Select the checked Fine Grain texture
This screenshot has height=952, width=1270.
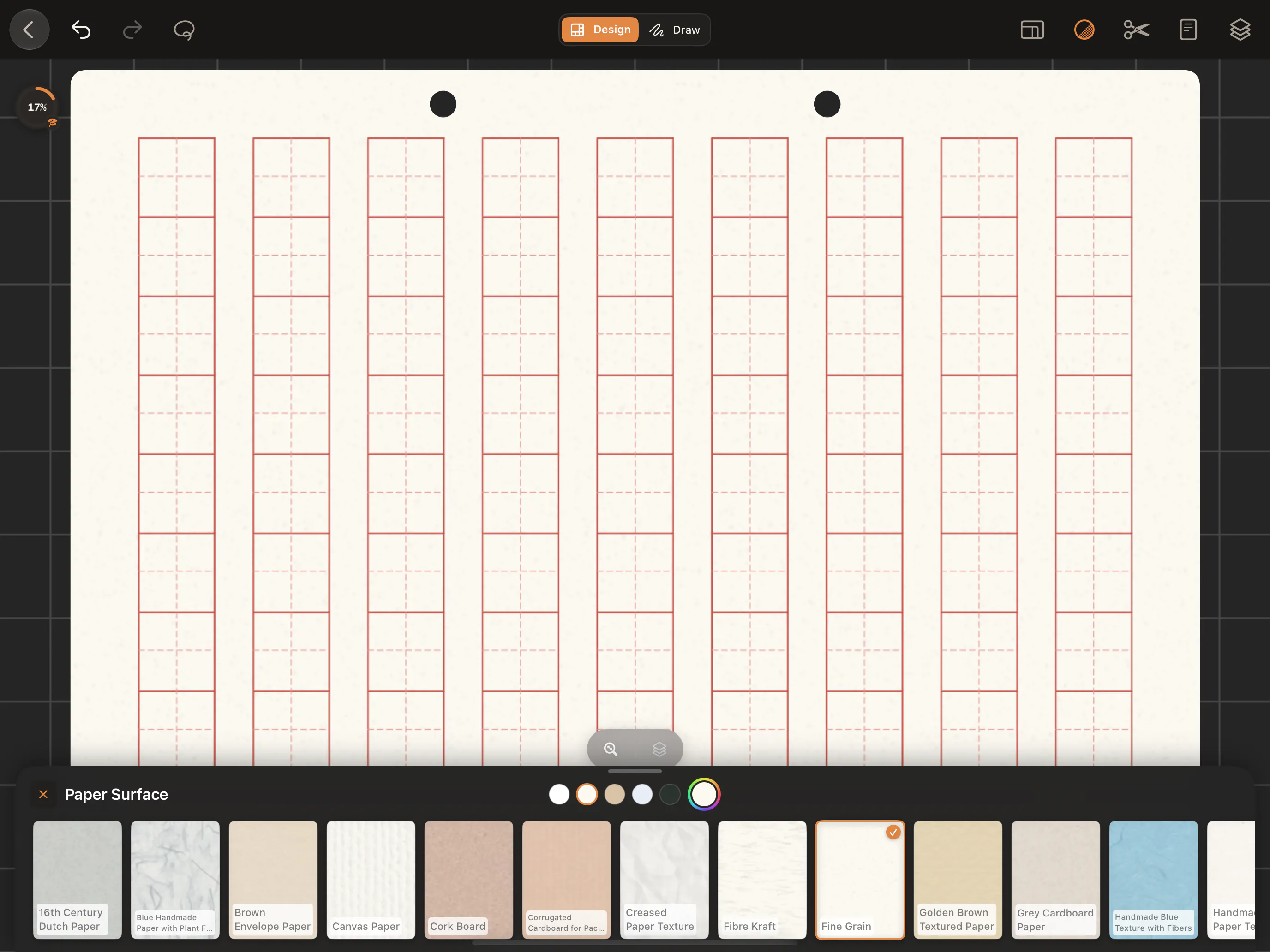coord(860,880)
